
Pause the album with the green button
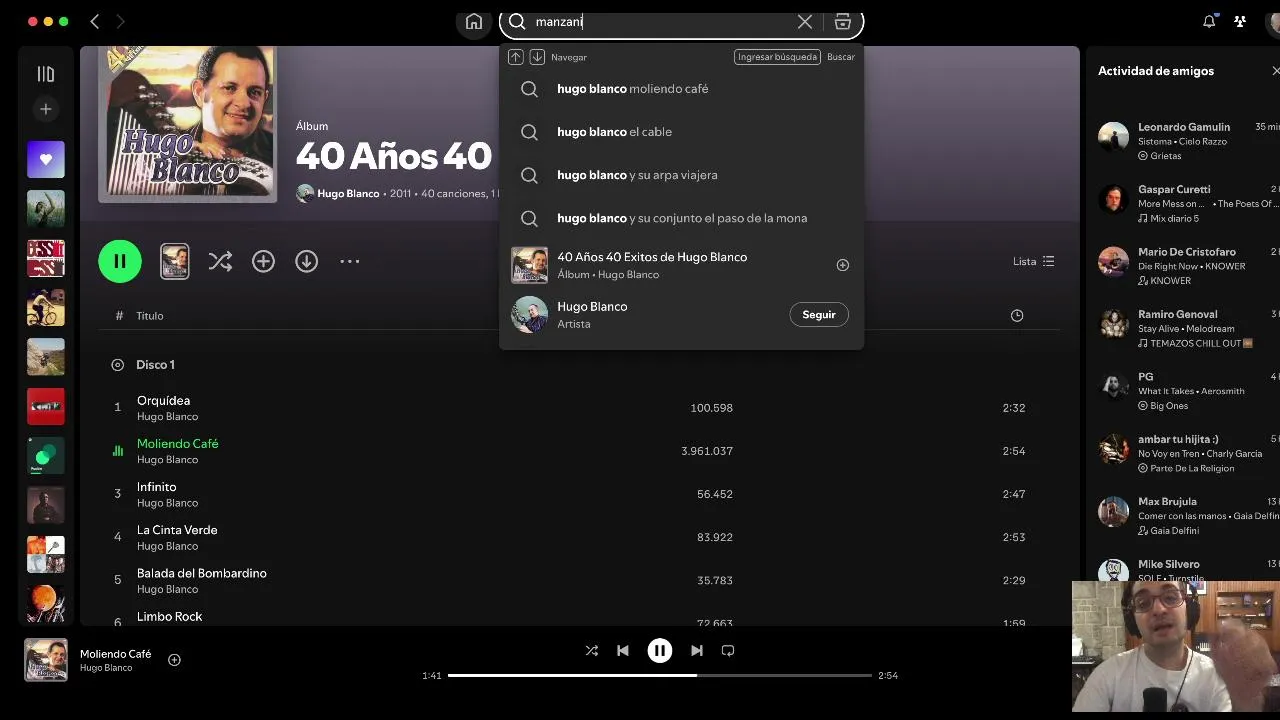click(120, 261)
